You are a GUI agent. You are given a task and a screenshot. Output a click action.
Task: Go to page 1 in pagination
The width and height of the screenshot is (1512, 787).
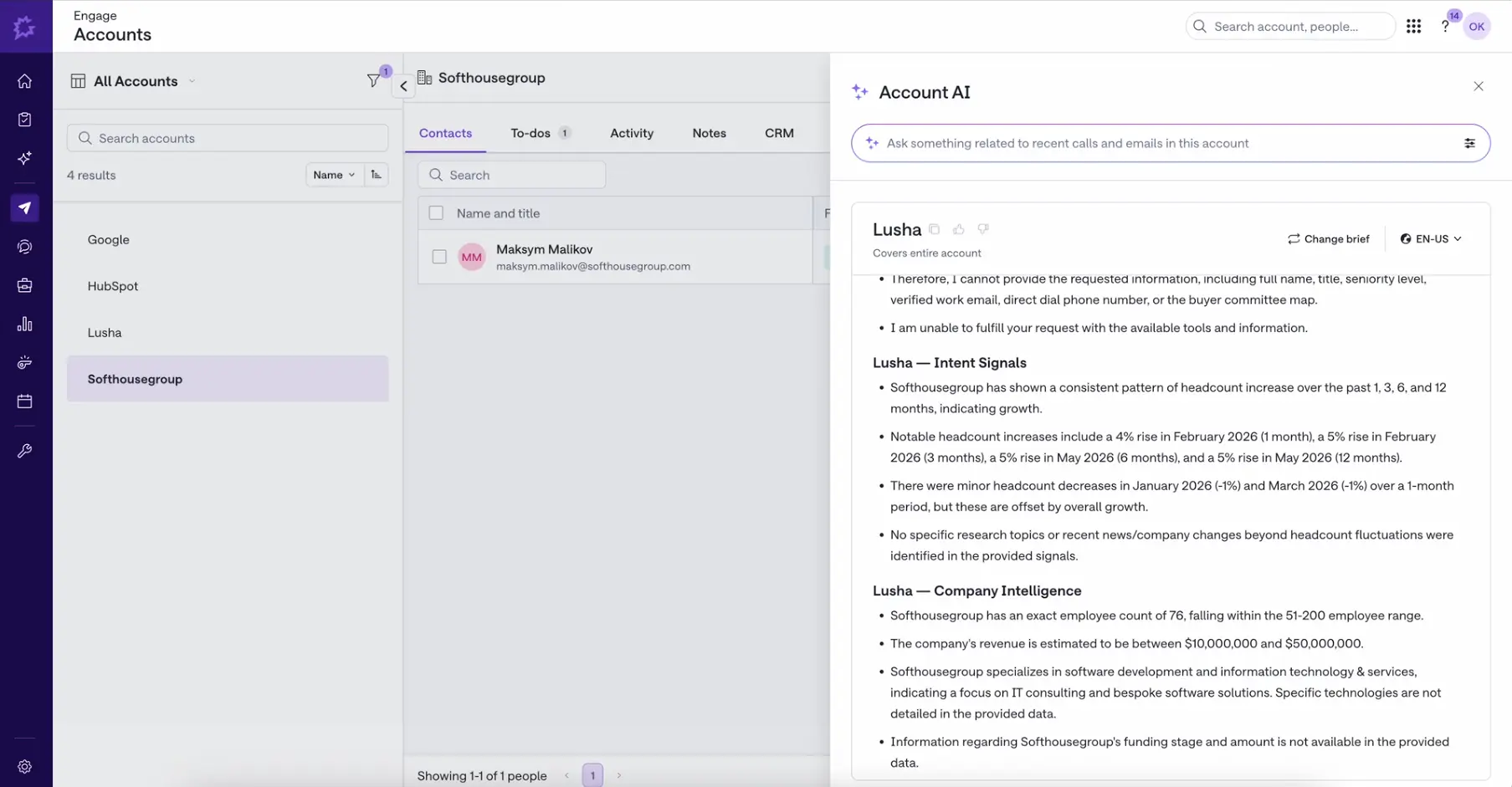(592, 775)
